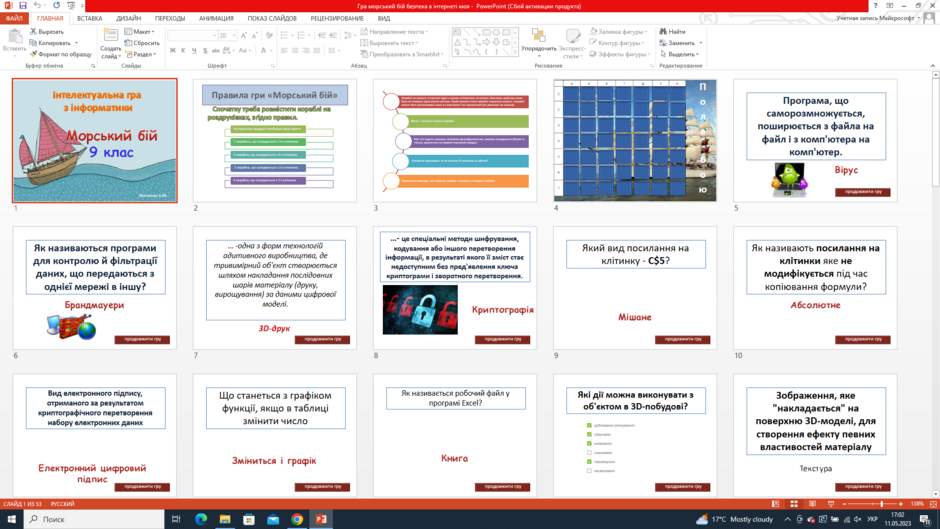Switch to Normal view in status bar

click(775, 504)
